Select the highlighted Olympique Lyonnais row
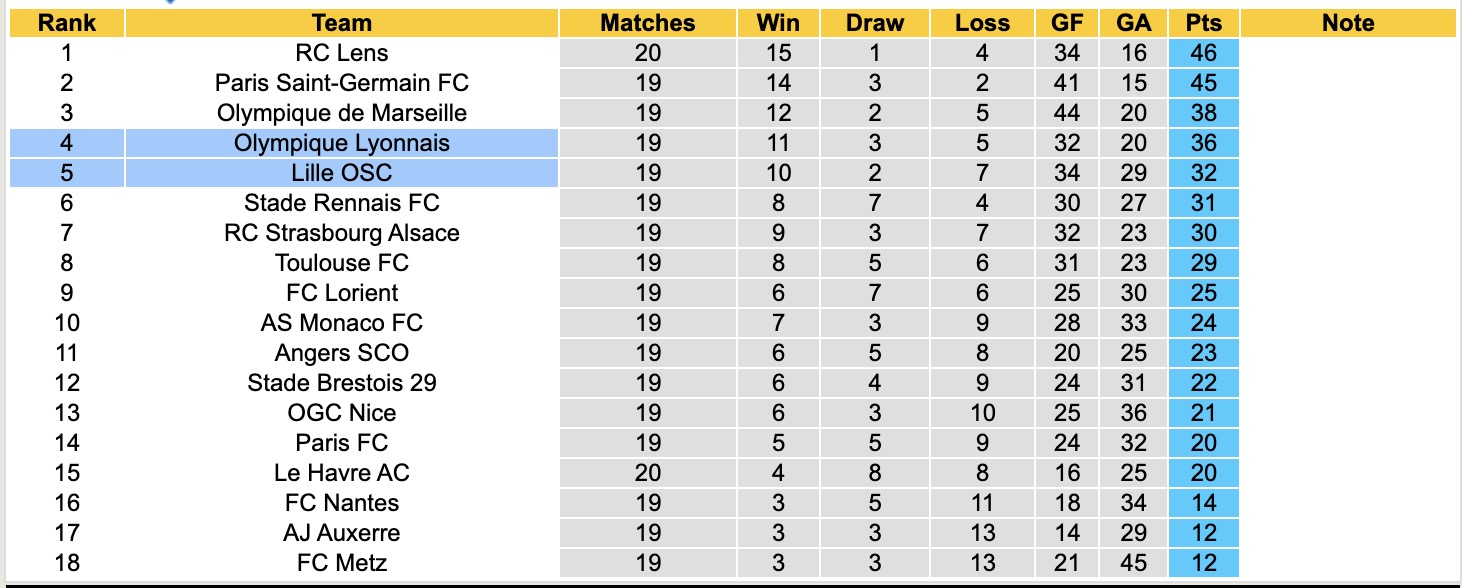The image size is (1462, 588). point(342,143)
